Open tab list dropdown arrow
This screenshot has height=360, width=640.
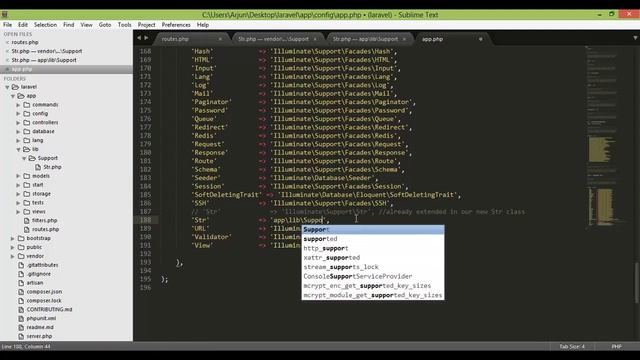point(635,38)
